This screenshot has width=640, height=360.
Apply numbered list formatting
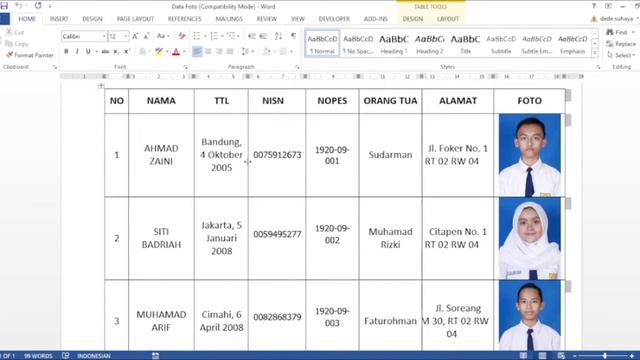[214, 36]
